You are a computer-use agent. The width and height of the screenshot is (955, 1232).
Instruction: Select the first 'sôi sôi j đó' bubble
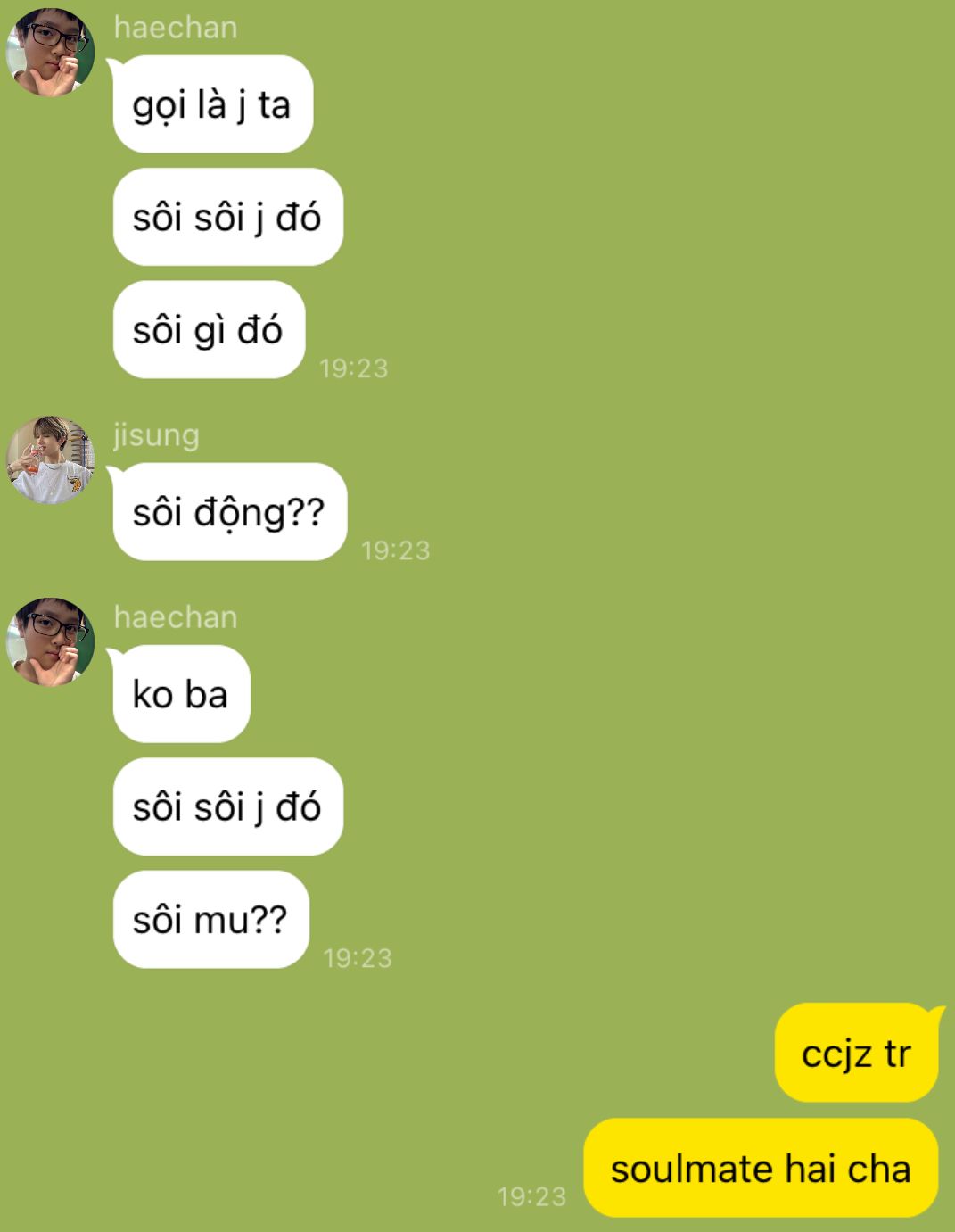pos(227,217)
